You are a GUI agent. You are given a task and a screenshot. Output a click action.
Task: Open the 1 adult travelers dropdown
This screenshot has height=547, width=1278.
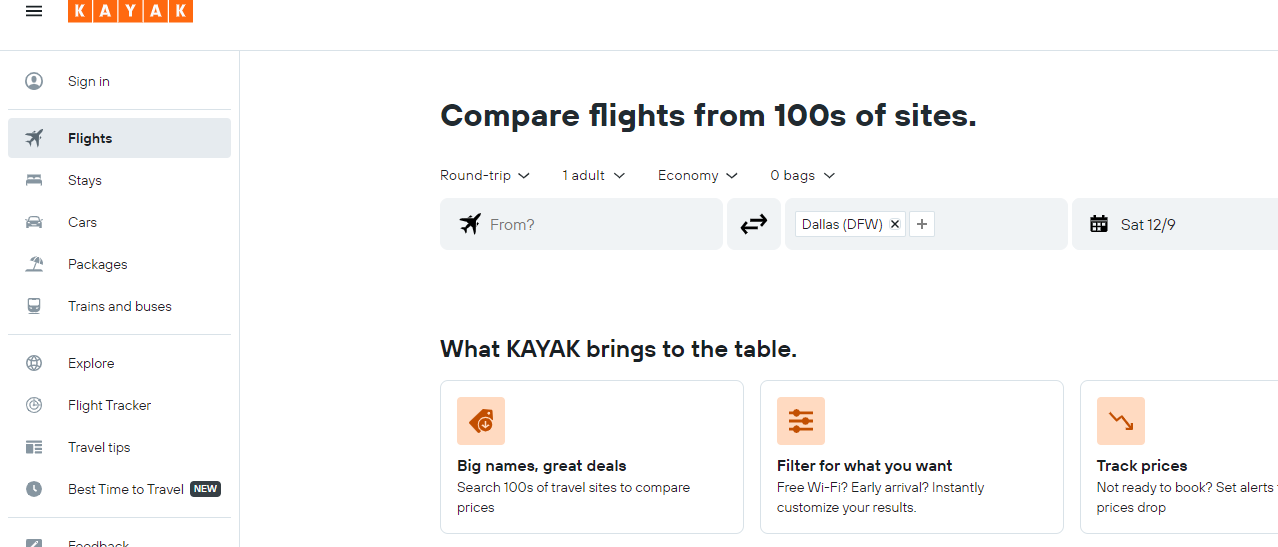point(593,175)
